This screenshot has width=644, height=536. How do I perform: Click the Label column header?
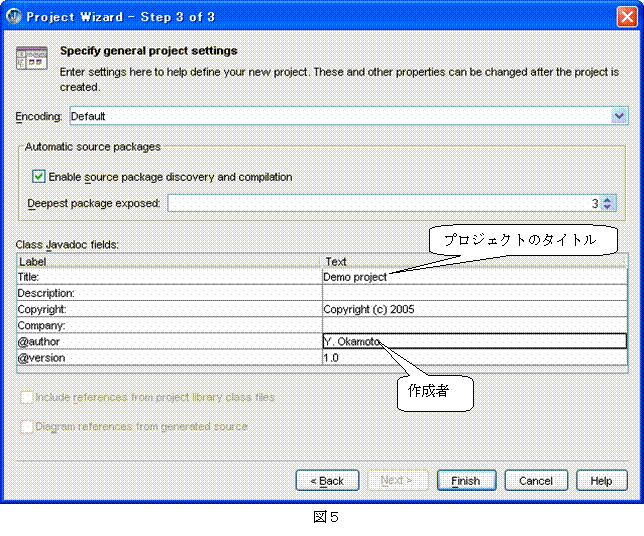pos(169,262)
